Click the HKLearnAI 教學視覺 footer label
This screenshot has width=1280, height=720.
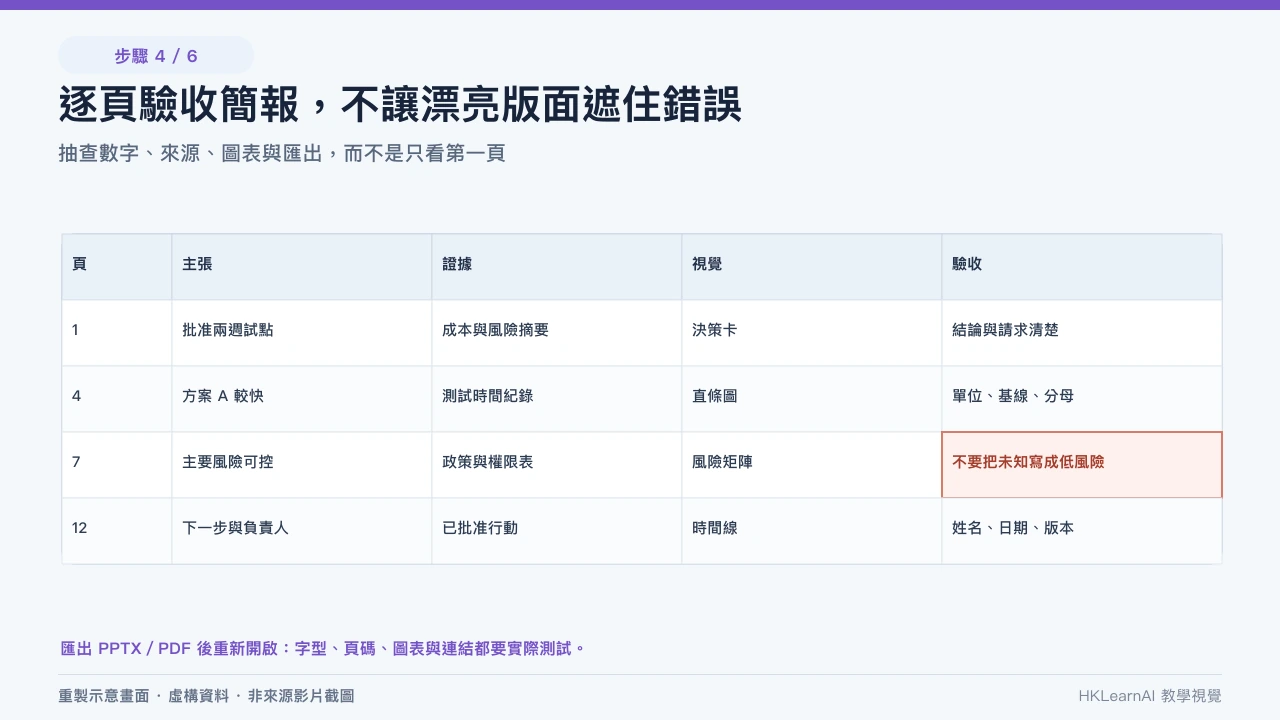click(x=1150, y=696)
